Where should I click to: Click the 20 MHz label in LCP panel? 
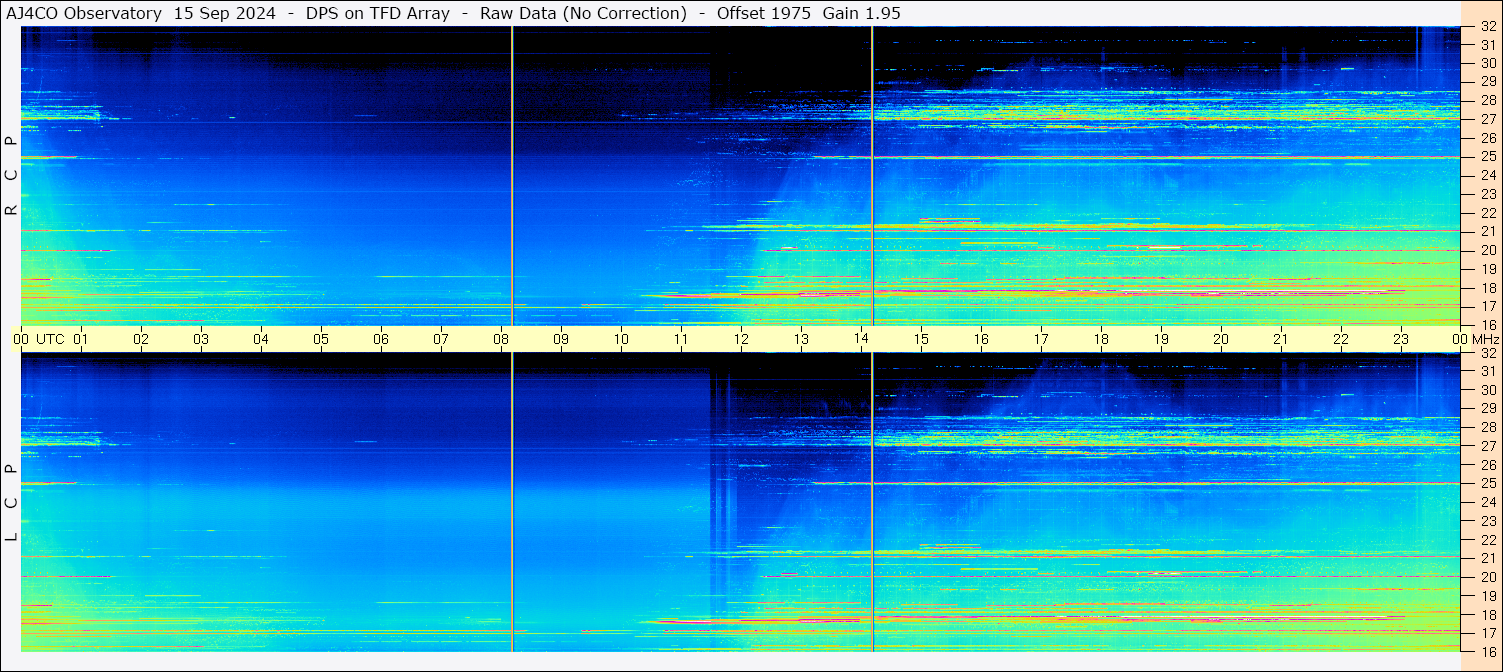1487,577
